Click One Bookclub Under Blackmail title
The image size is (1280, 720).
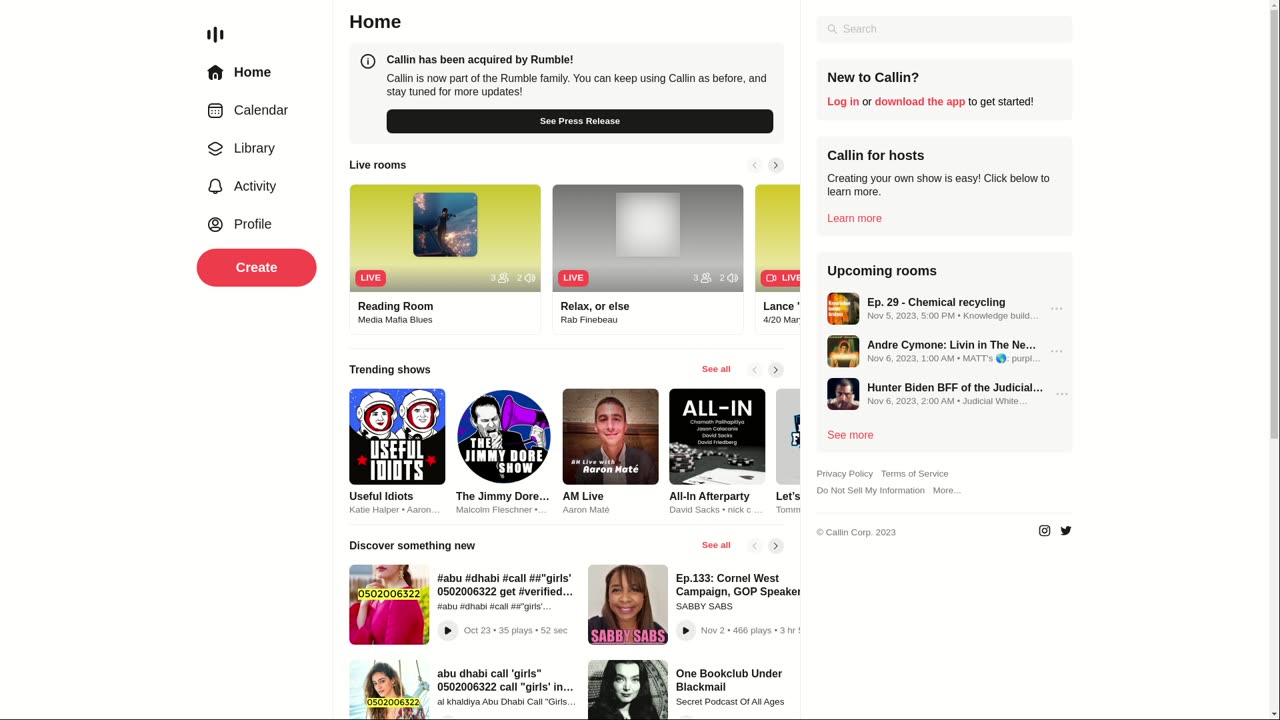coord(729,681)
